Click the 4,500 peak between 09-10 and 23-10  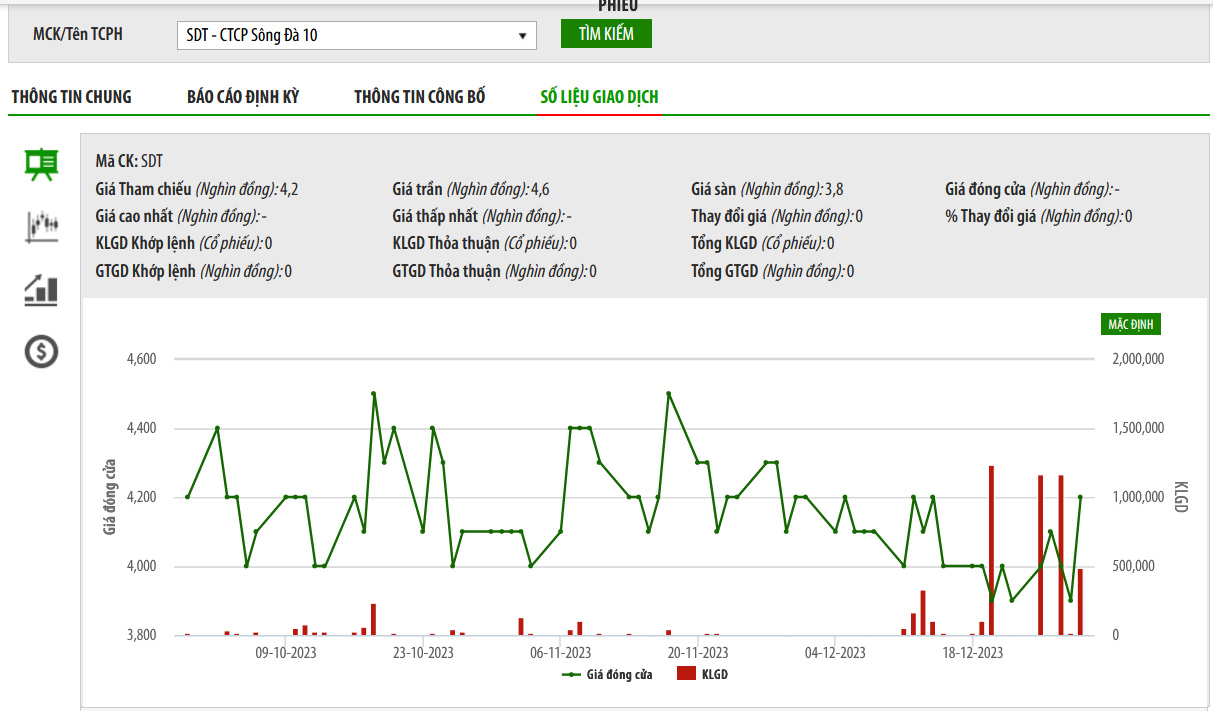coord(373,394)
